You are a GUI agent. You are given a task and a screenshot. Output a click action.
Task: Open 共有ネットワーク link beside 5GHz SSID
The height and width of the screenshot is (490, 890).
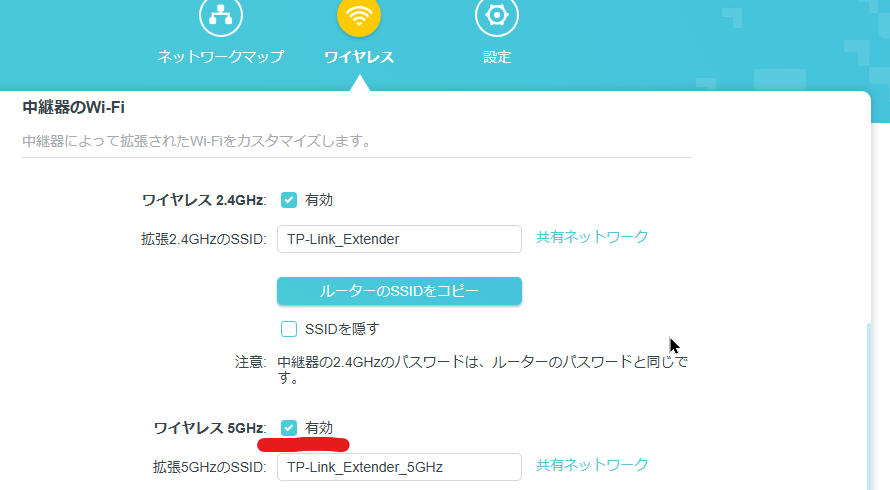pyautogui.click(x=592, y=464)
